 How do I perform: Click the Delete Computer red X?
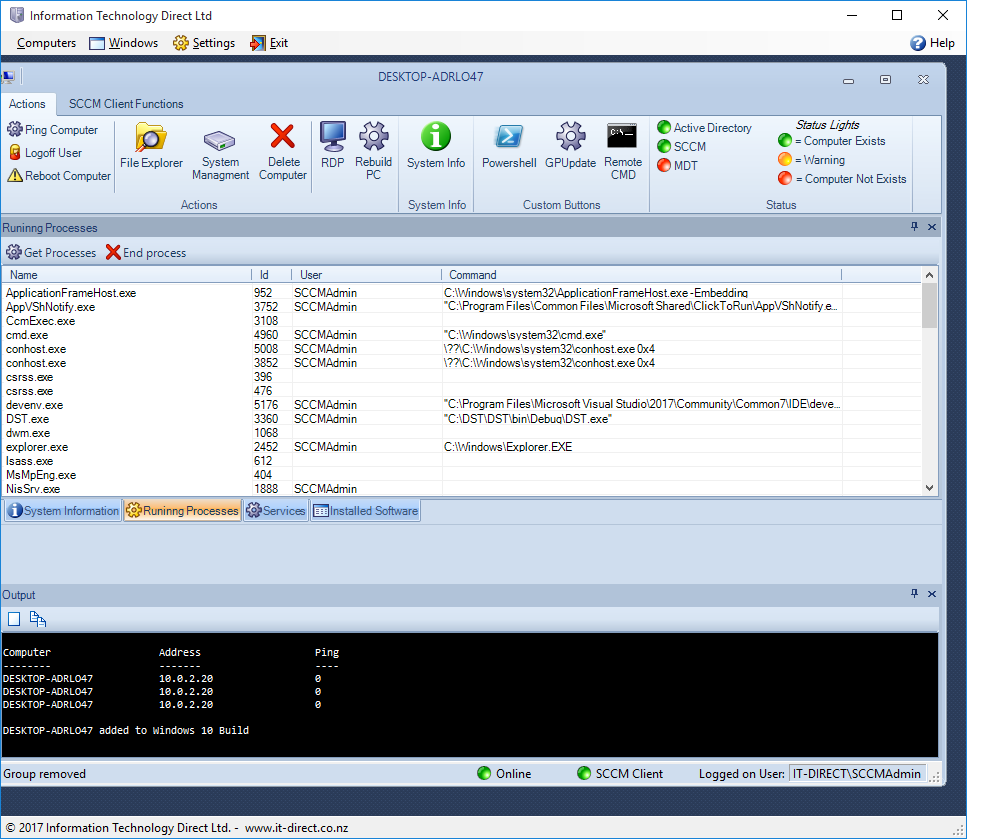pos(283,137)
